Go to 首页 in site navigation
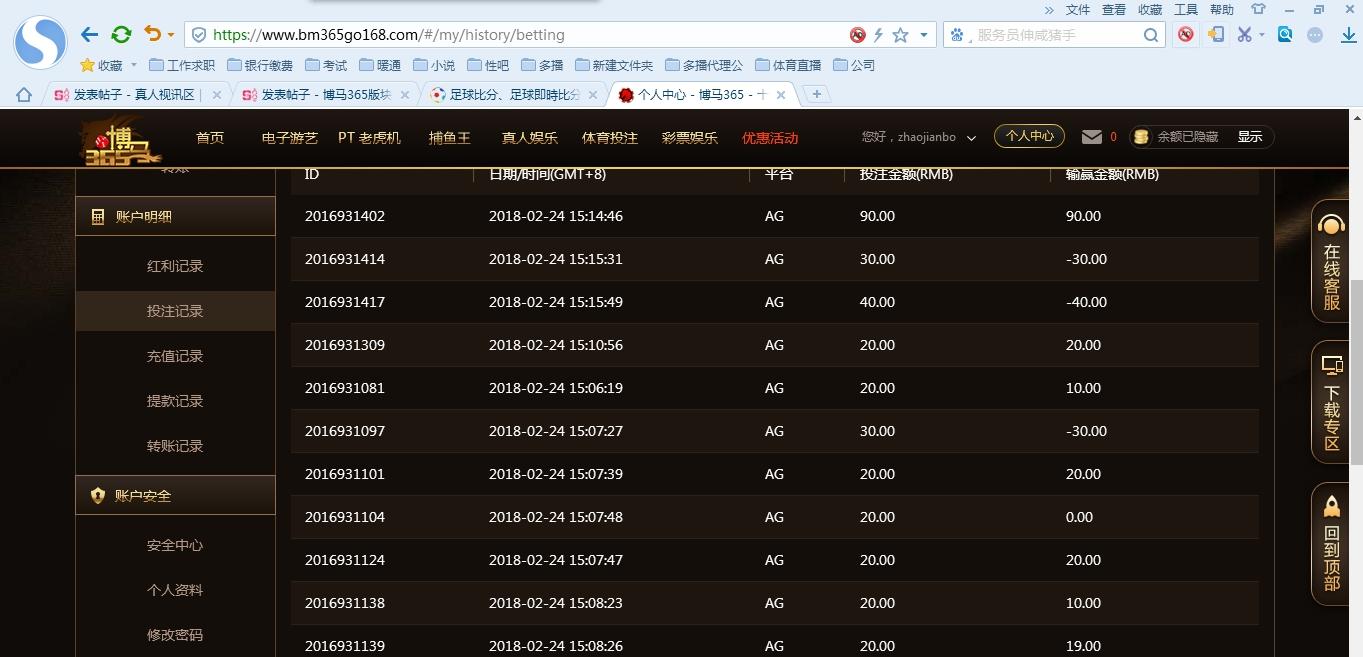 pos(210,138)
